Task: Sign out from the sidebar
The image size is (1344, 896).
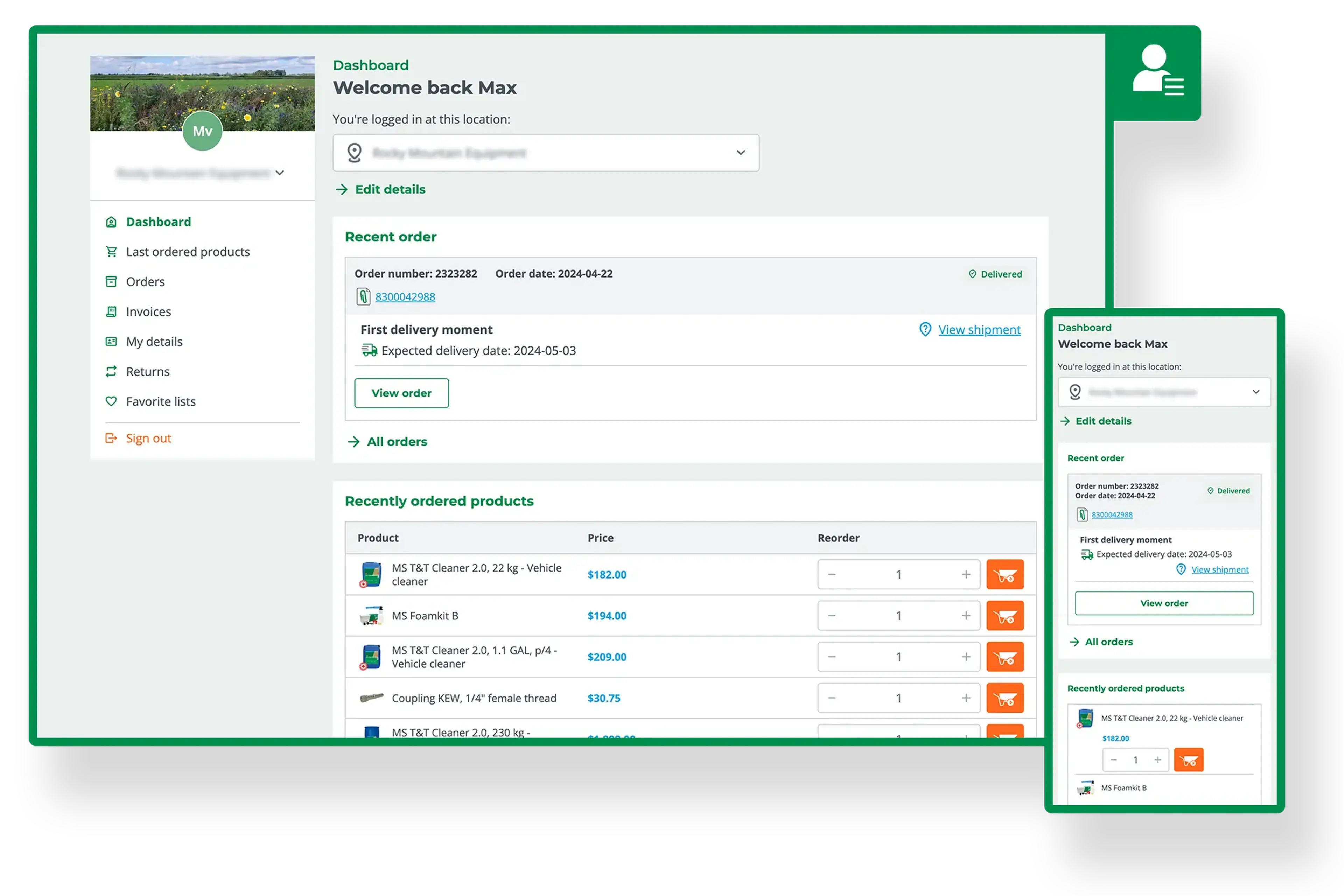Action: coord(148,438)
